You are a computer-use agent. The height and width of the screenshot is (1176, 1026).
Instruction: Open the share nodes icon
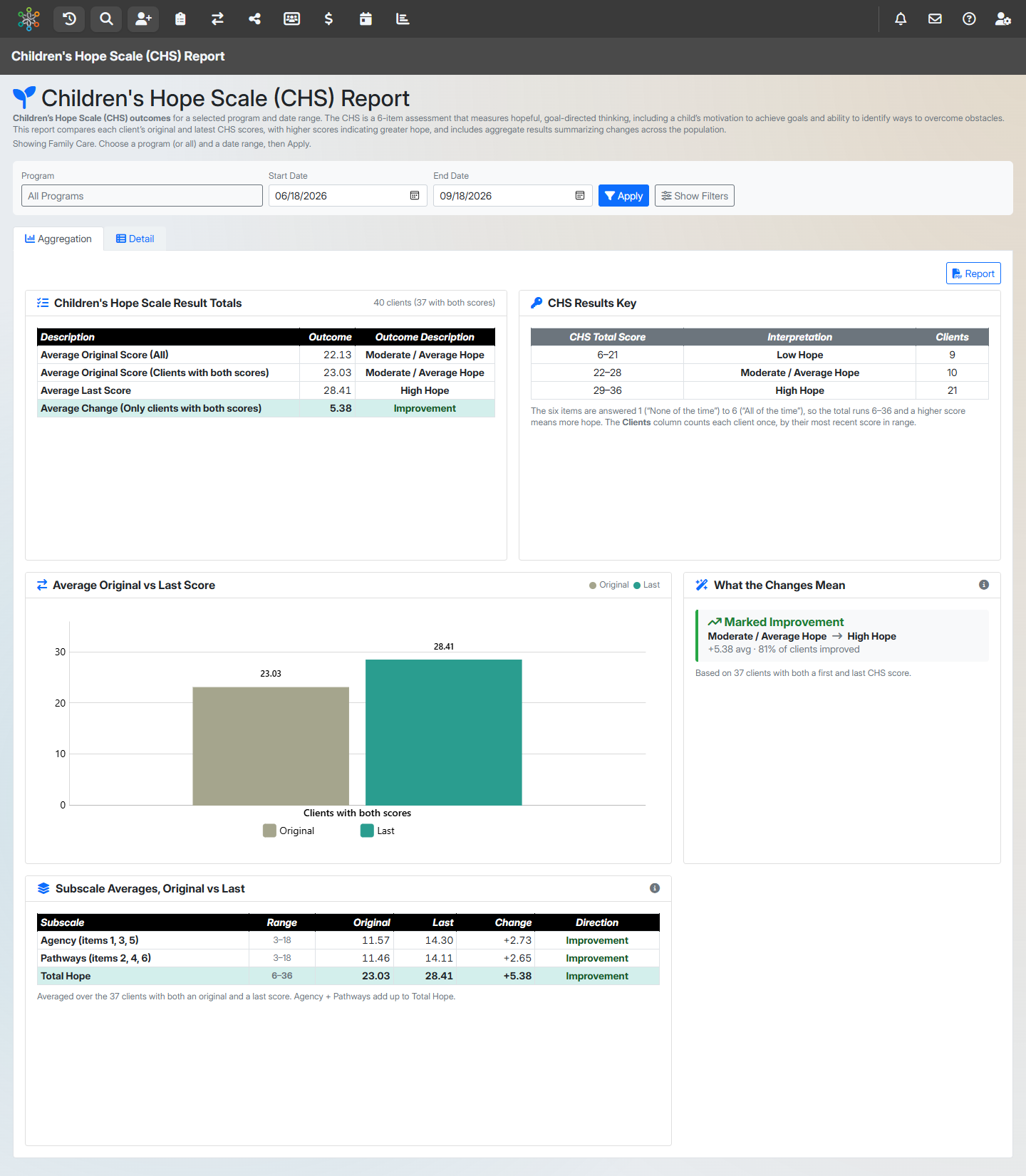(254, 19)
